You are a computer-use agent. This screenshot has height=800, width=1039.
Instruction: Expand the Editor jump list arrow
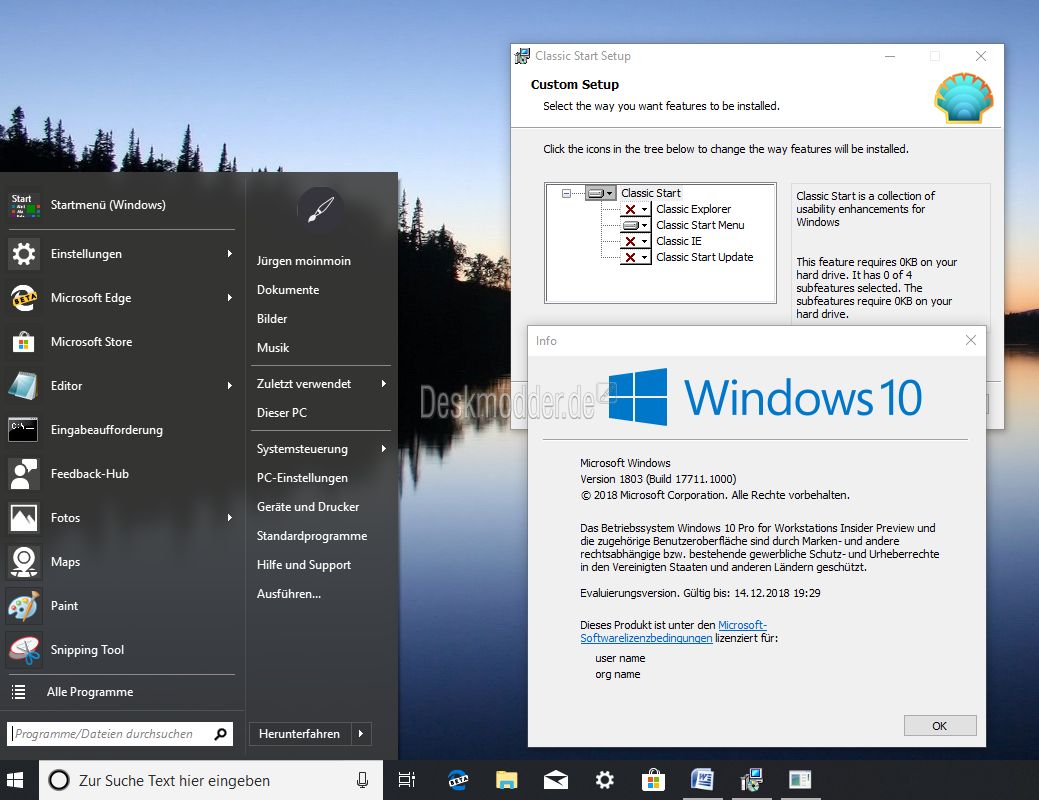coord(229,386)
